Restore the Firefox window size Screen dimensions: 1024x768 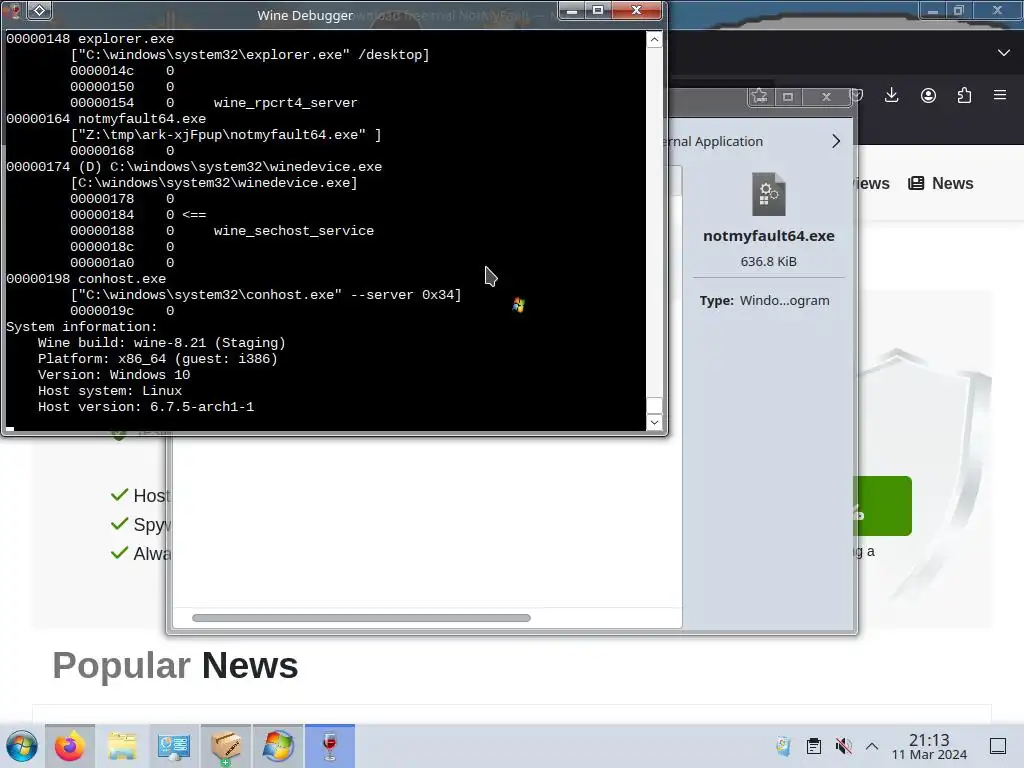(959, 10)
